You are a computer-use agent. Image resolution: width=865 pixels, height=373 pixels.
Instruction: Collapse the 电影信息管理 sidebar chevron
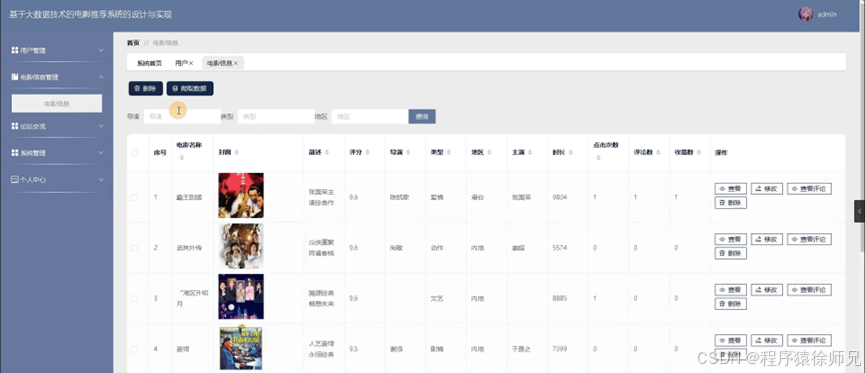coord(101,77)
